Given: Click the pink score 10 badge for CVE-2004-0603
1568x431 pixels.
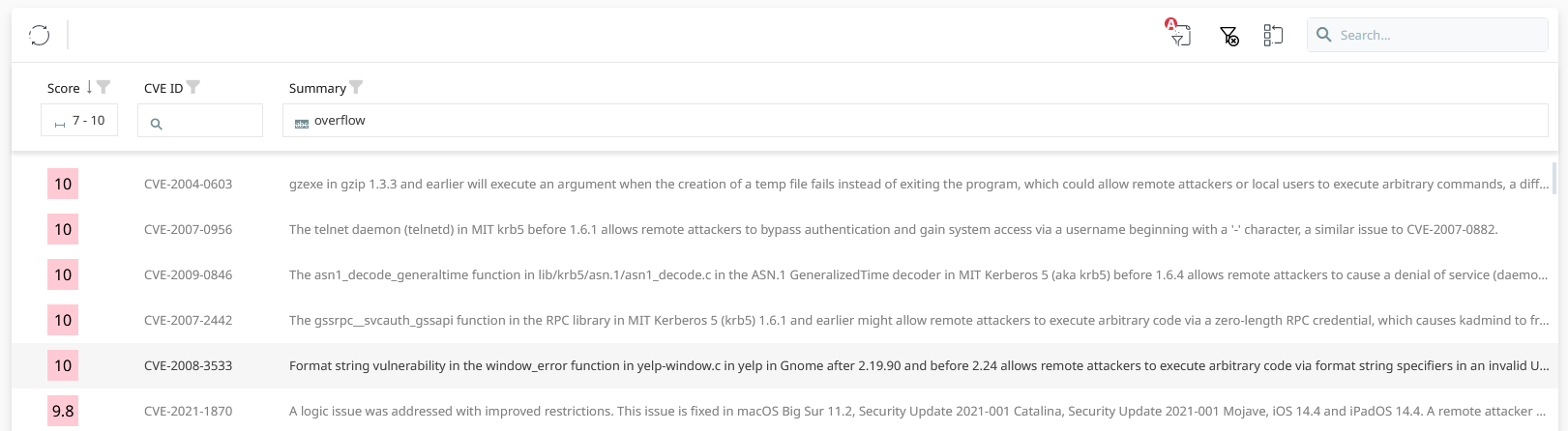Looking at the screenshot, I should click(x=63, y=184).
